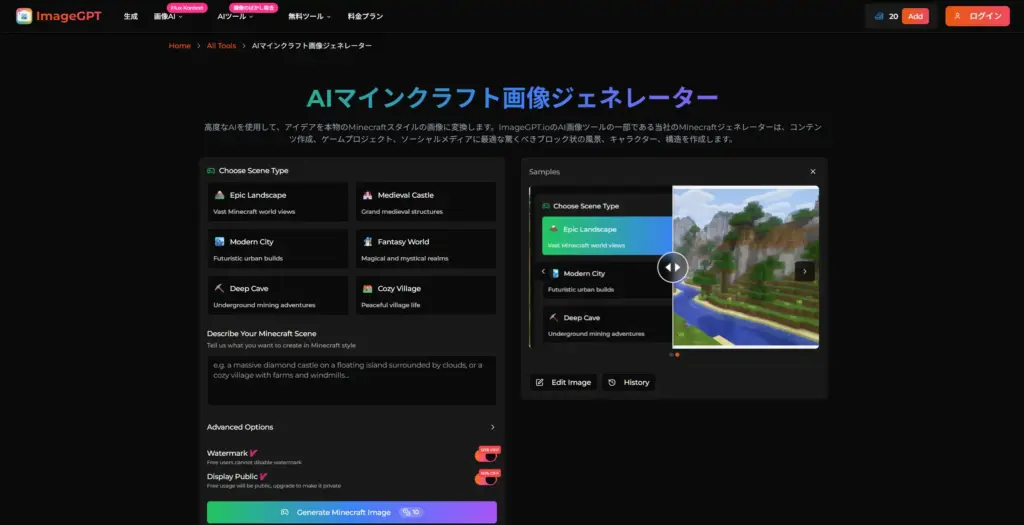Select the Cozy Village scene card
Viewport: 1024px width, 525px height.
coord(426,295)
